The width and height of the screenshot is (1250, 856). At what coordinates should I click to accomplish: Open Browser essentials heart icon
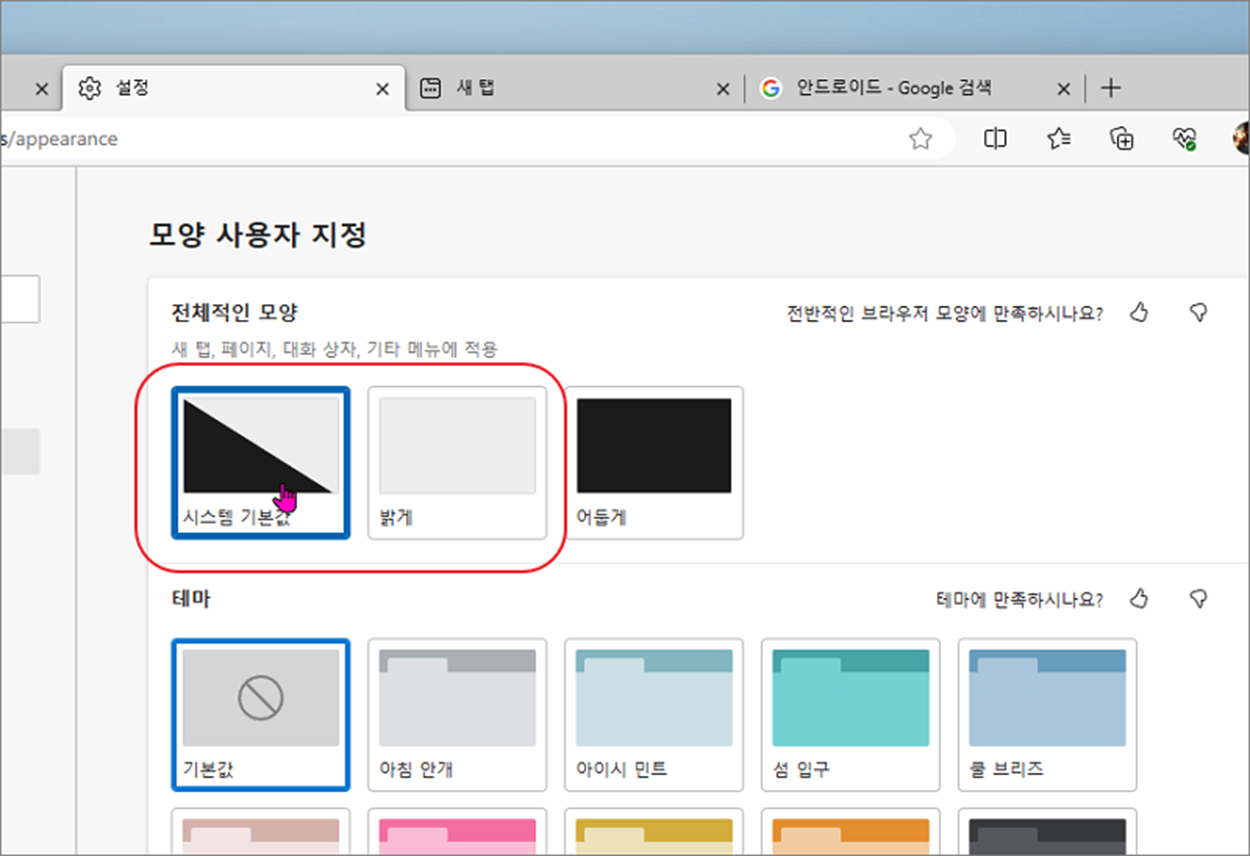point(1186,139)
